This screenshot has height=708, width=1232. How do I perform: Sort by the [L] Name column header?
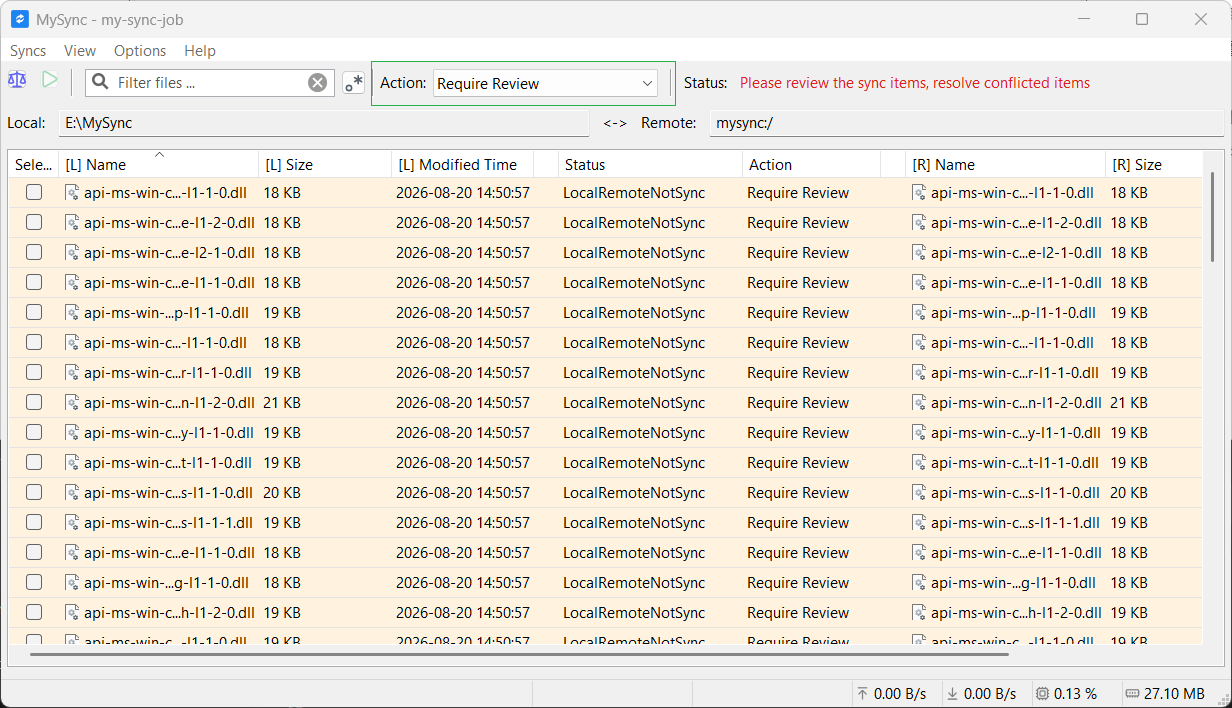[x=158, y=165]
